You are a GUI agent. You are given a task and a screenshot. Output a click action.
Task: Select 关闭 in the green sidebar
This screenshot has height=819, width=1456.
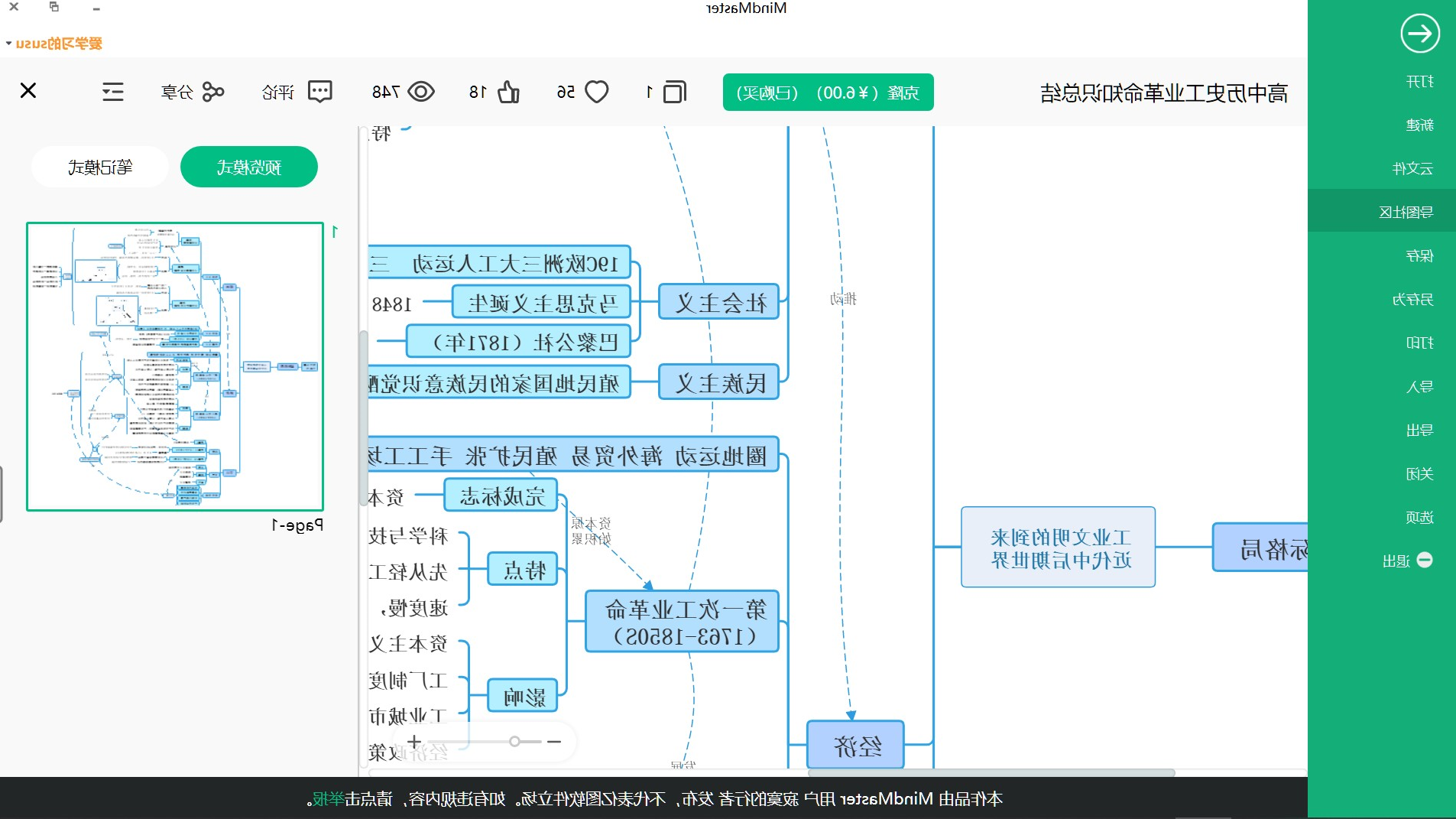point(1419,473)
